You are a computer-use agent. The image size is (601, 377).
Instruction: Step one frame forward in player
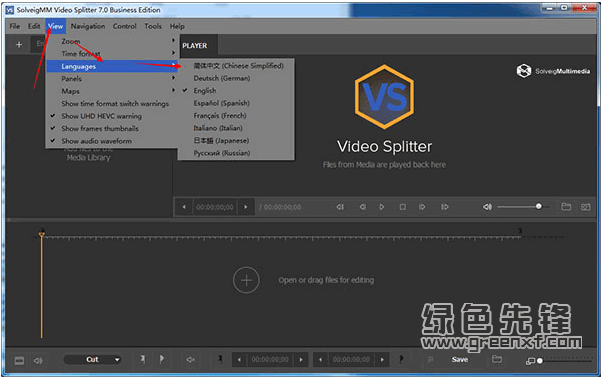pos(422,207)
